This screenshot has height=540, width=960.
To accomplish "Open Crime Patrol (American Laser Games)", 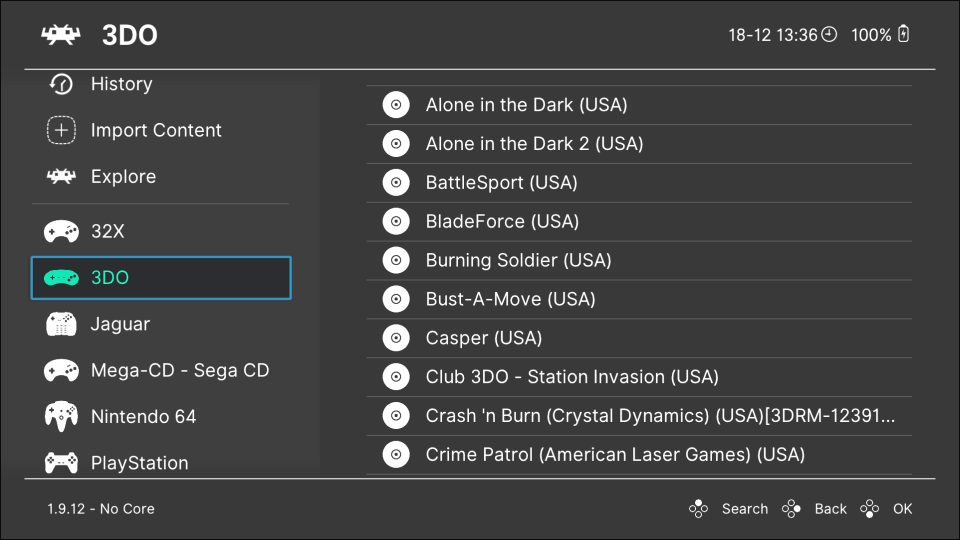I will click(615, 455).
